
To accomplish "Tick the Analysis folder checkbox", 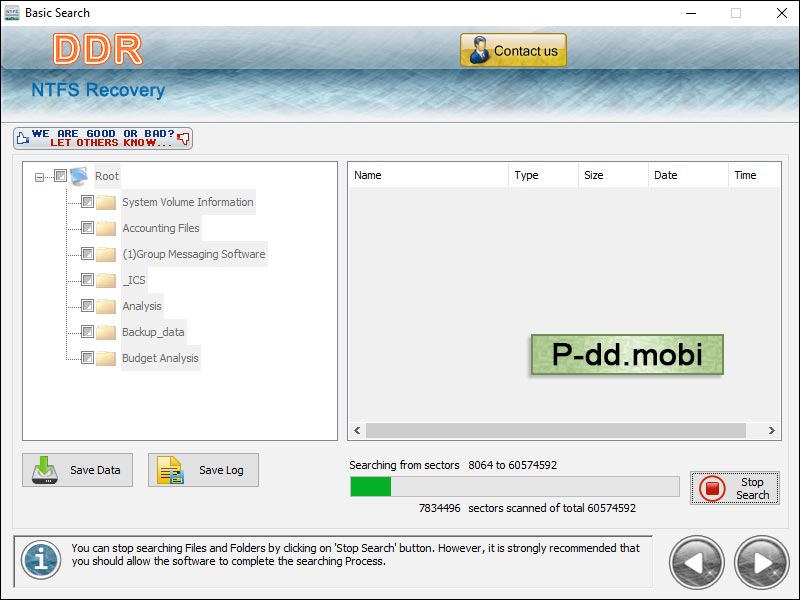I will (x=87, y=306).
